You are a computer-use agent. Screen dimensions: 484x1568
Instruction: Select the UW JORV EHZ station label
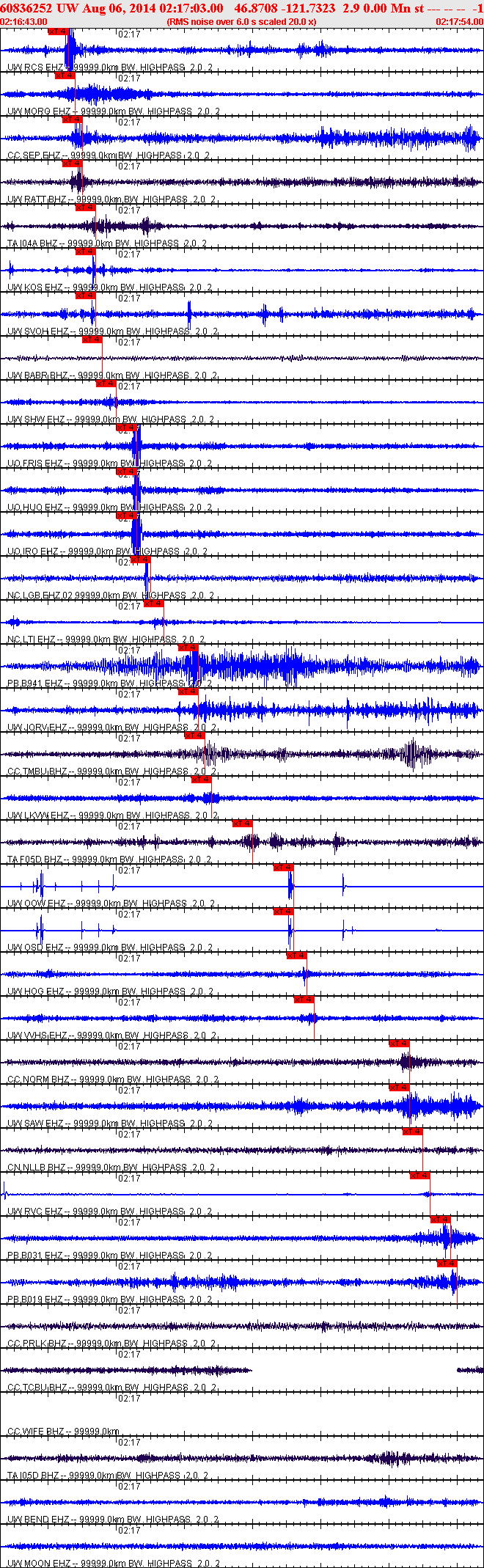(37, 728)
